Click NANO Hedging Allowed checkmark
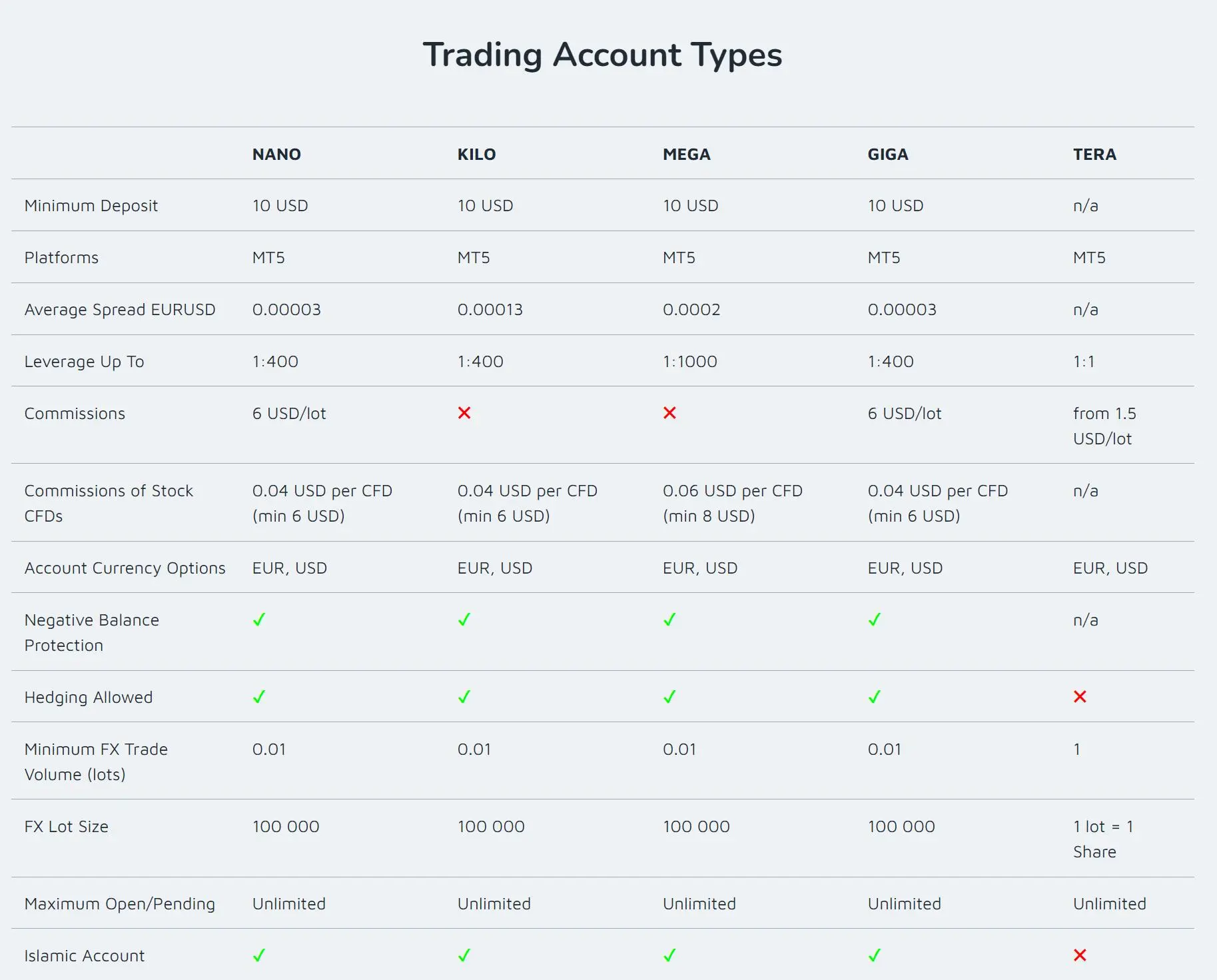1217x980 pixels. pyautogui.click(x=259, y=697)
